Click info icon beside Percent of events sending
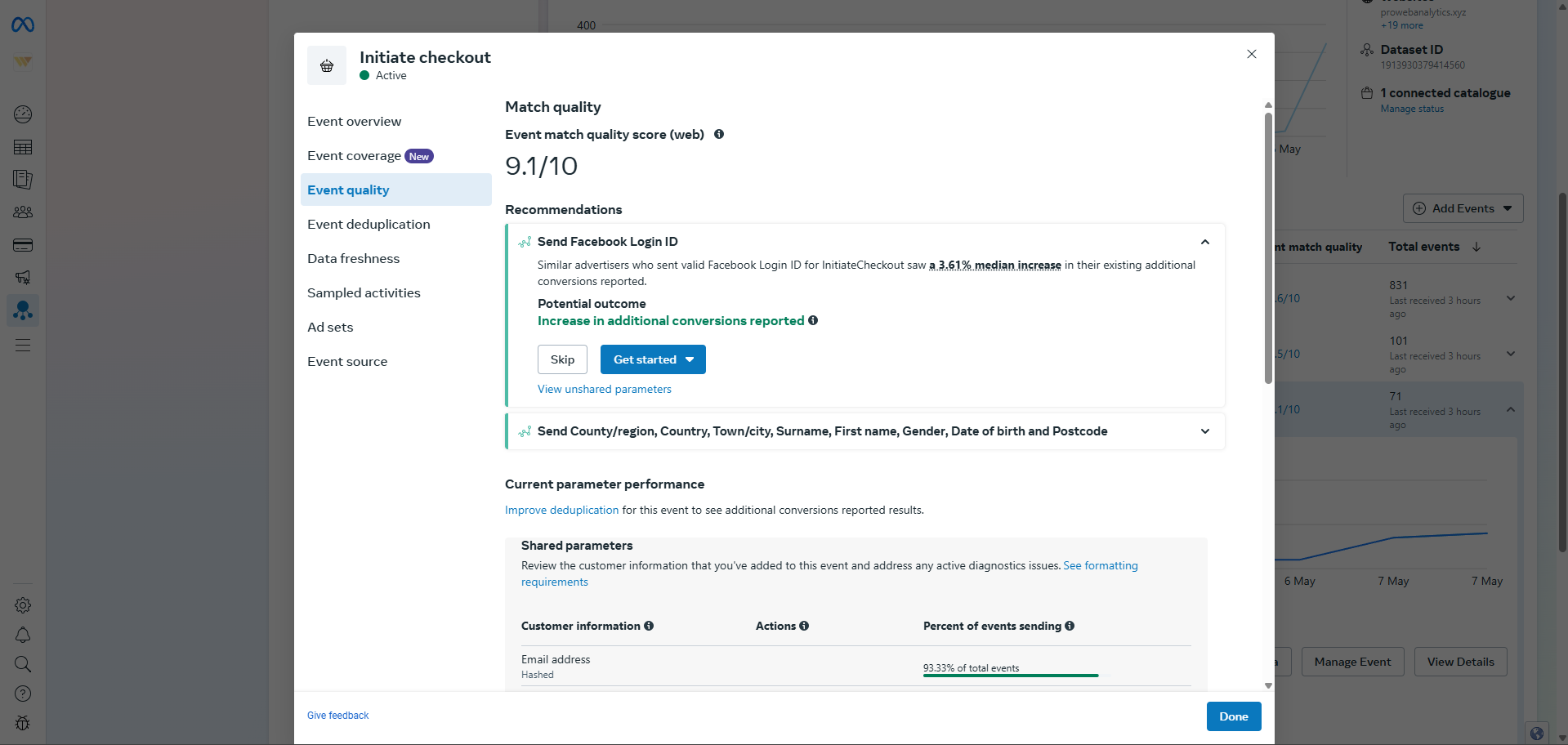The width and height of the screenshot is (1568, 745). tap(1070, 626)
